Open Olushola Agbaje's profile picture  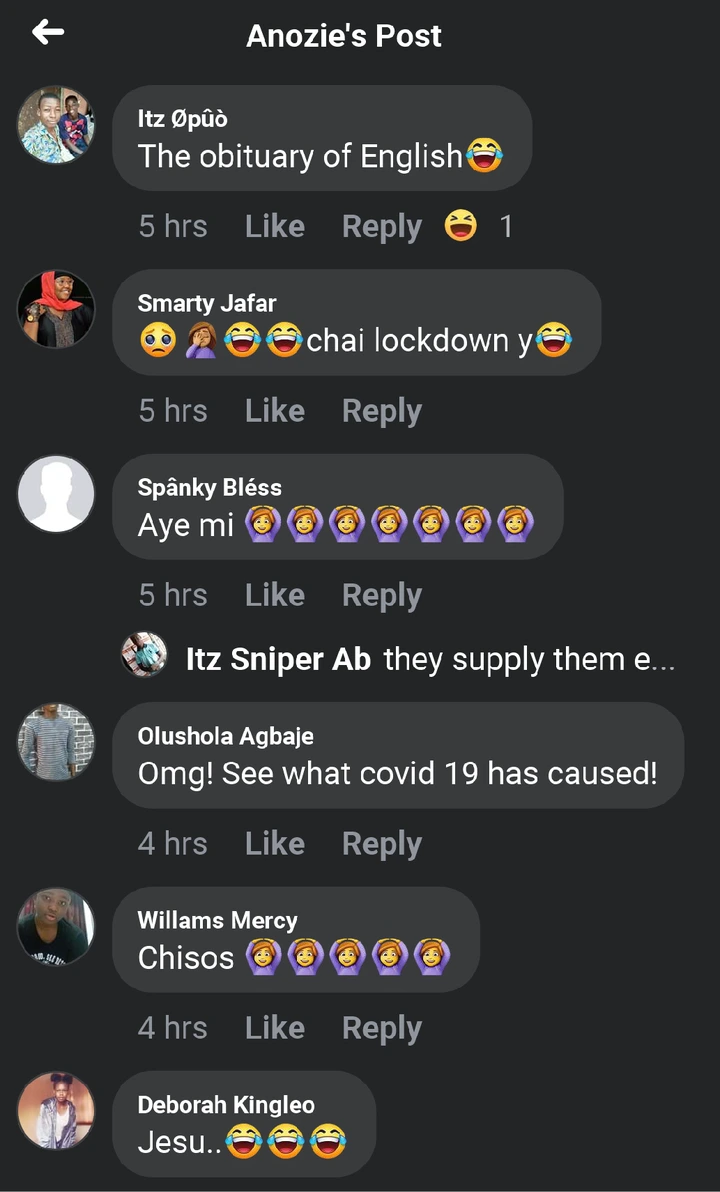point(56,742)
